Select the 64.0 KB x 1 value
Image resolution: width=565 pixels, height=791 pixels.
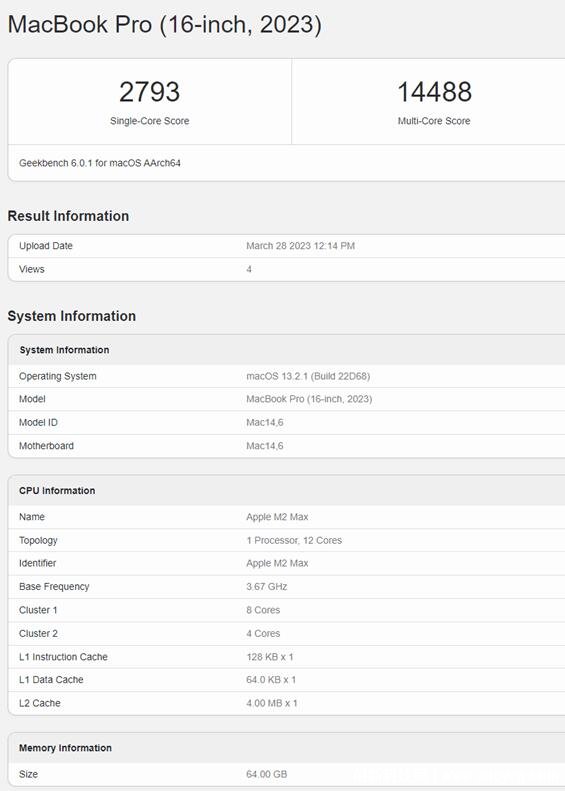pyautogui.click(x=271, y=680)
